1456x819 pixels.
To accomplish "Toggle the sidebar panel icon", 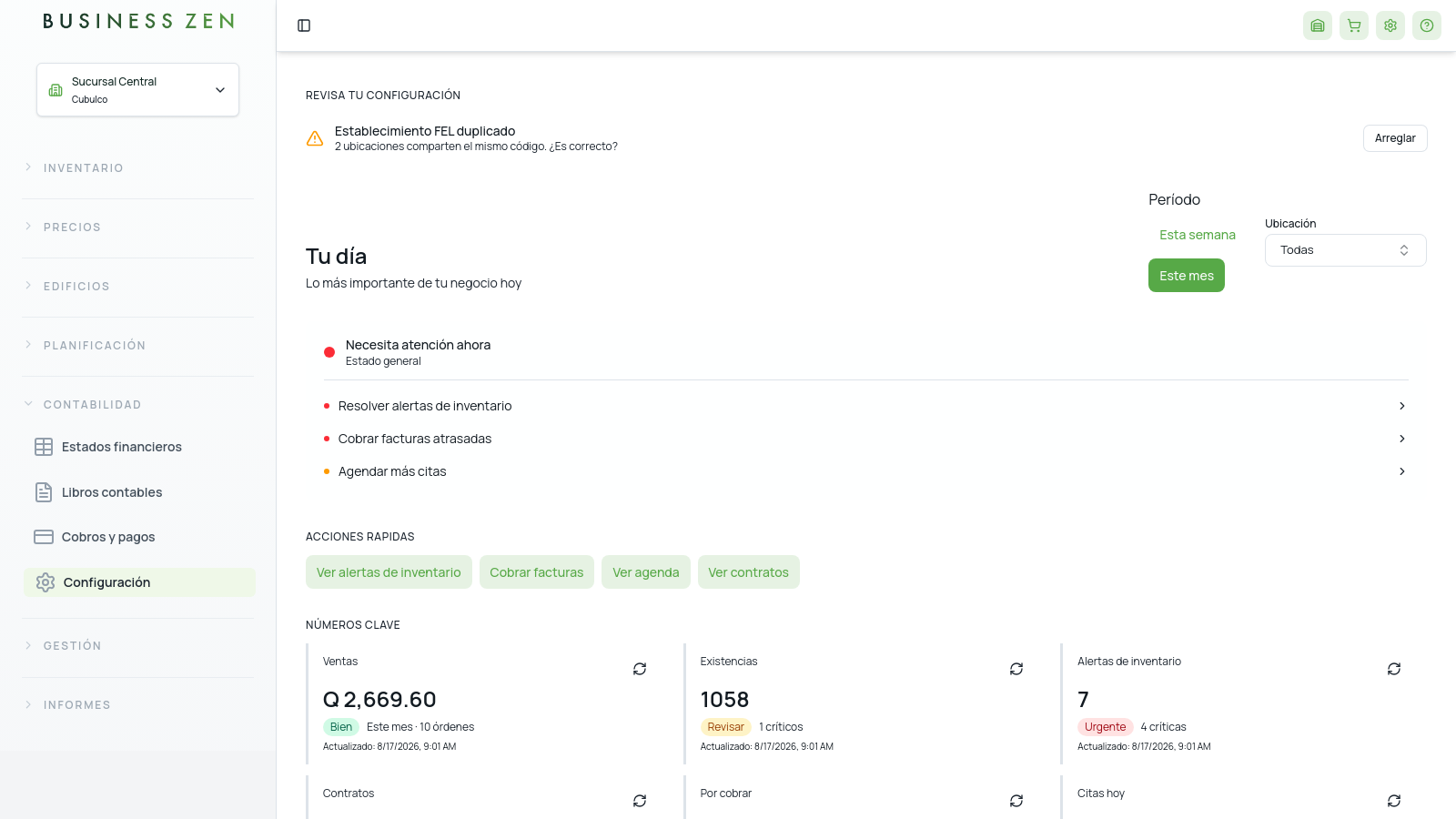I will coord(304,25).
